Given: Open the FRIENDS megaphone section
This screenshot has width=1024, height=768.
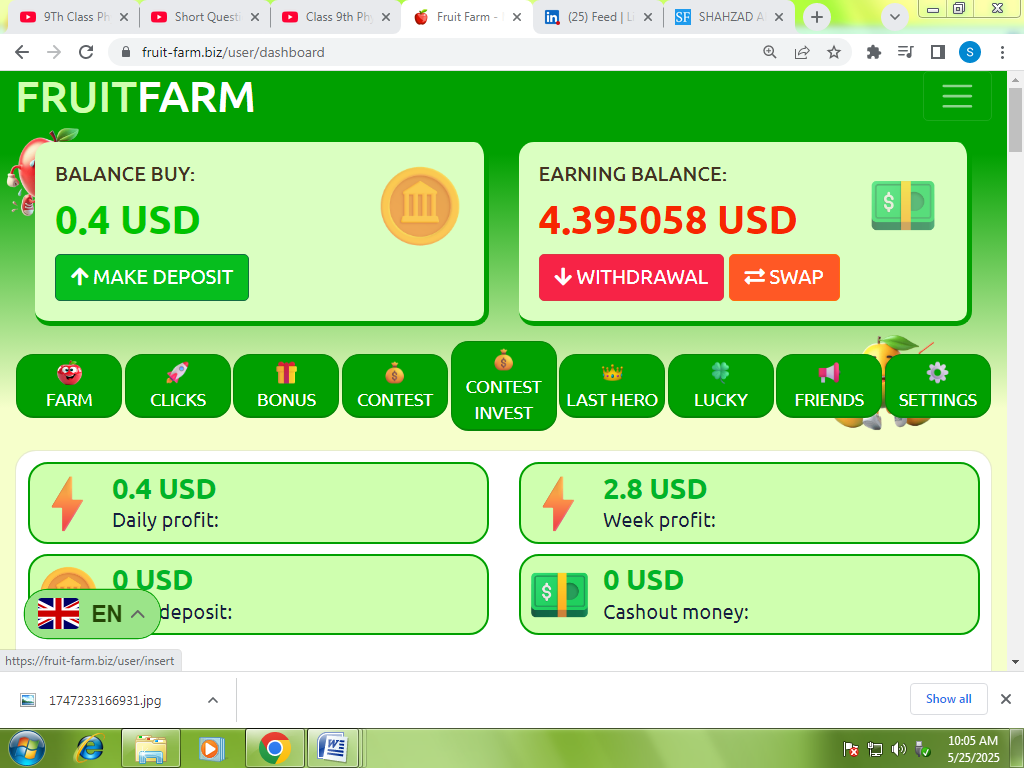Looking at the screenshot, I should pyautogui.click(x=829, y=386).
